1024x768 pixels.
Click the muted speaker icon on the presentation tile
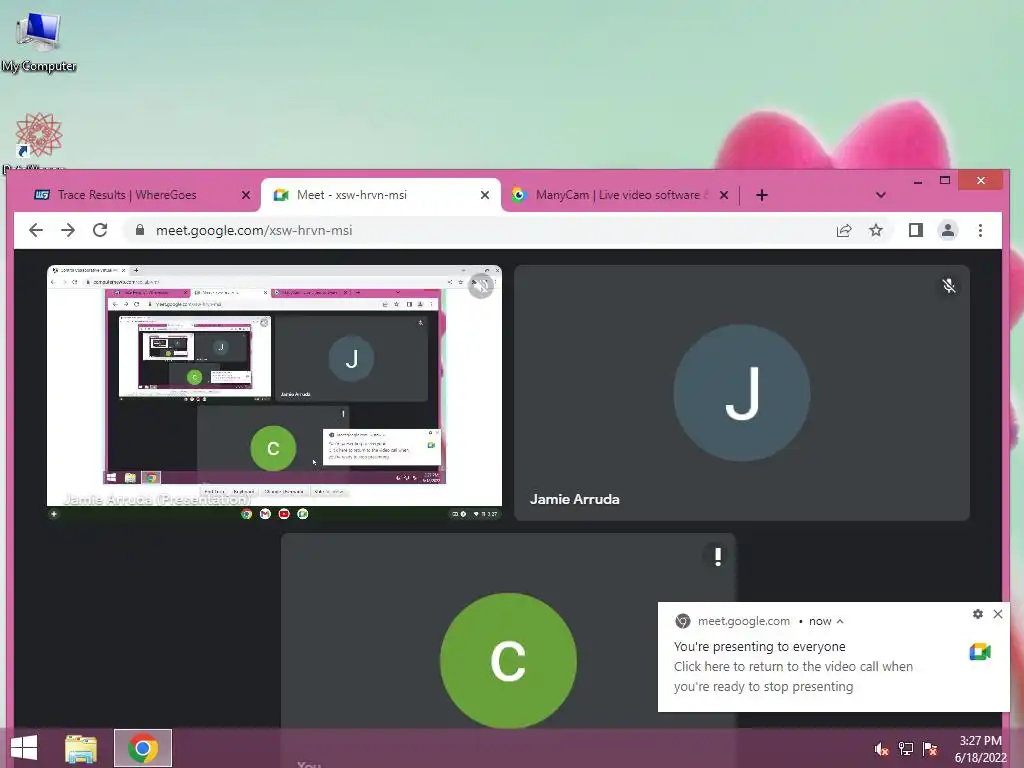click(x=481, y=285)
